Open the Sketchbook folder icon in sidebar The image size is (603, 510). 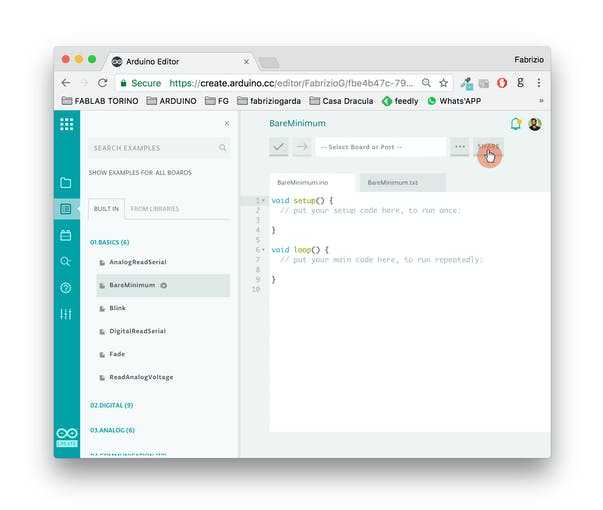pyautogui.click(x=66, y=183)
